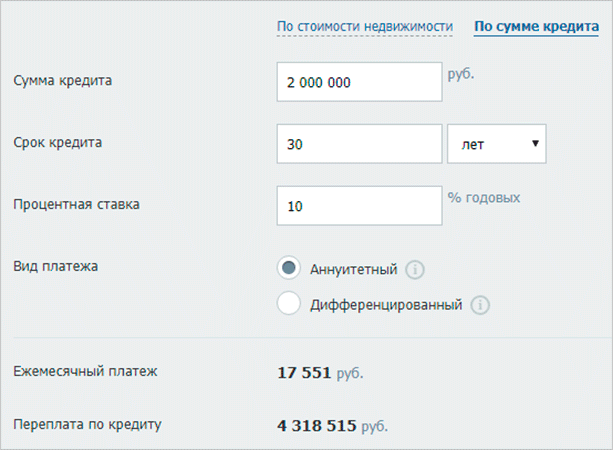Screen dimensions: 613x450
Task: Click the % годовых unit text
Action: click(484, 198)
